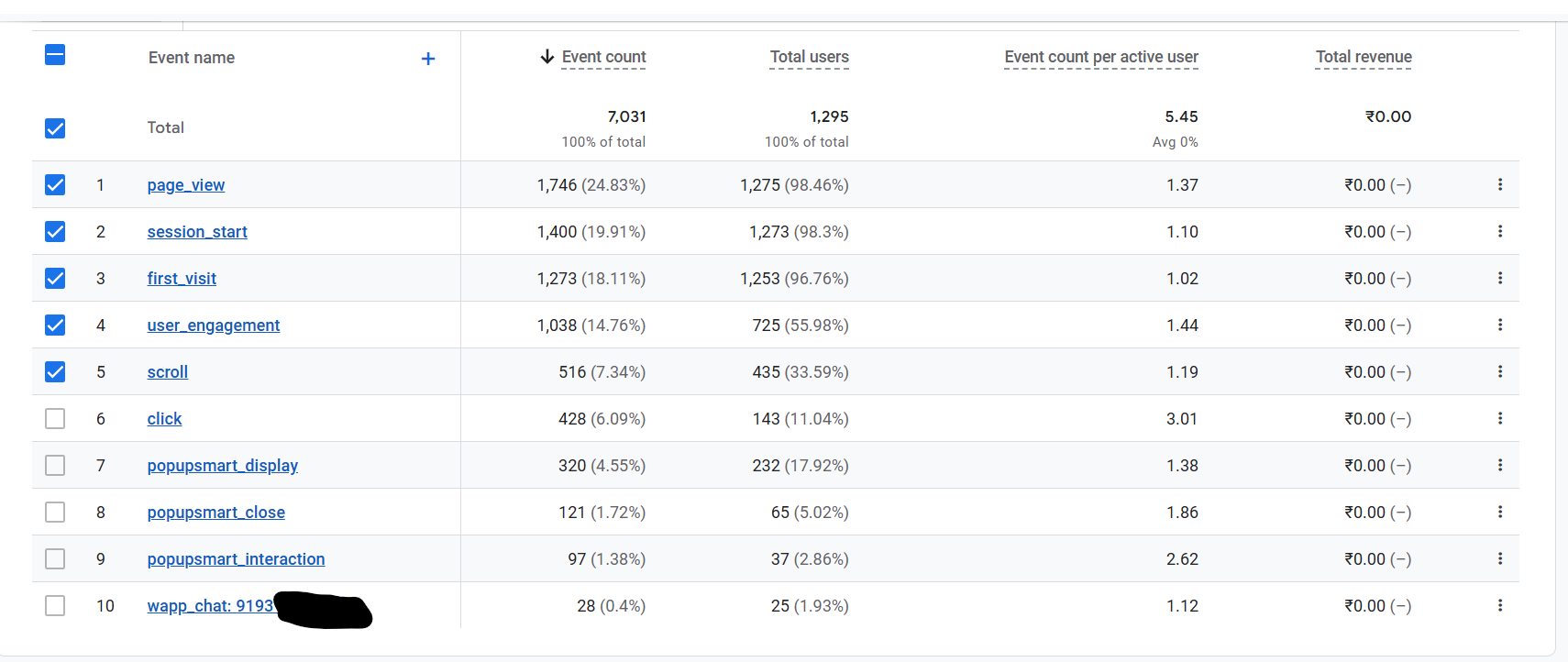The height and width of the screenshot is (662, 1568).
Task: Open three-dot menu for click row
Action: coord(1500,418)
